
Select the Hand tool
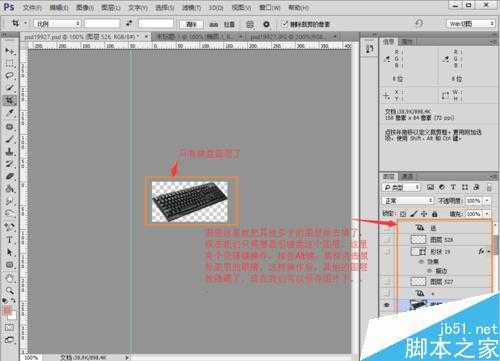coord(9,278)
